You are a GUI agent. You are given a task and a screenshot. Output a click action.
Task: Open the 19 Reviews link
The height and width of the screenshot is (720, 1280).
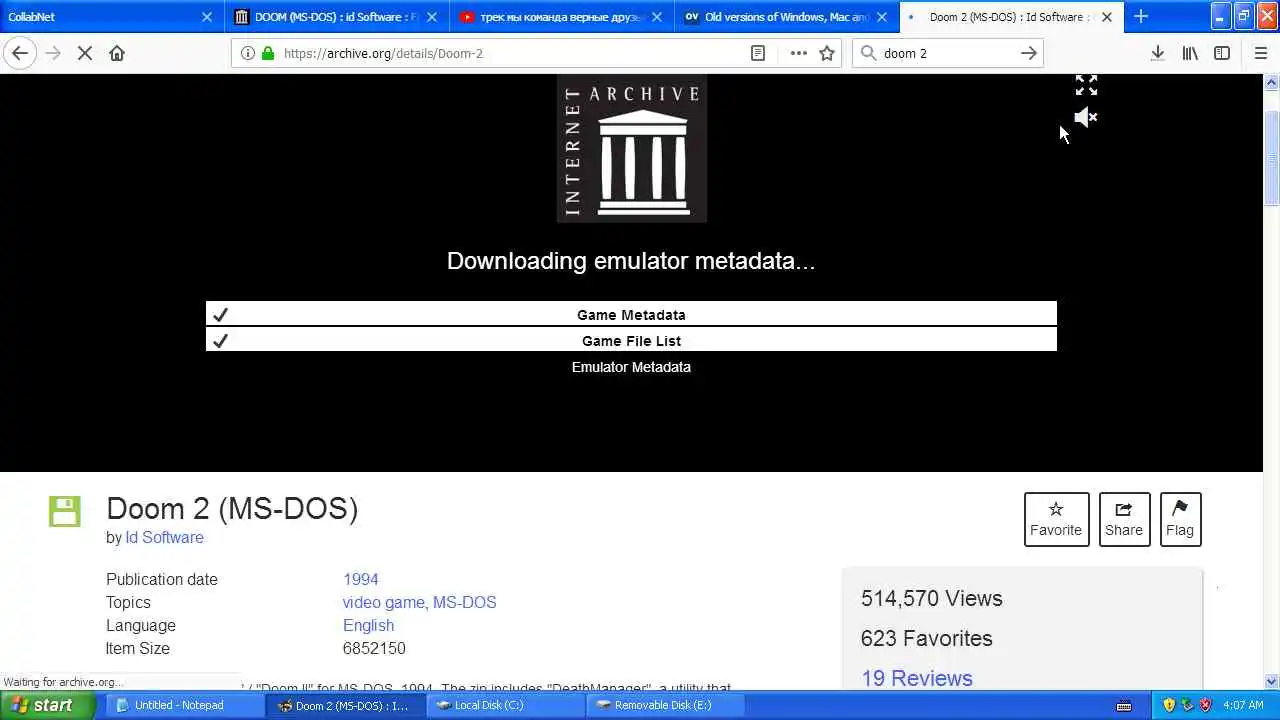point(917,678)
